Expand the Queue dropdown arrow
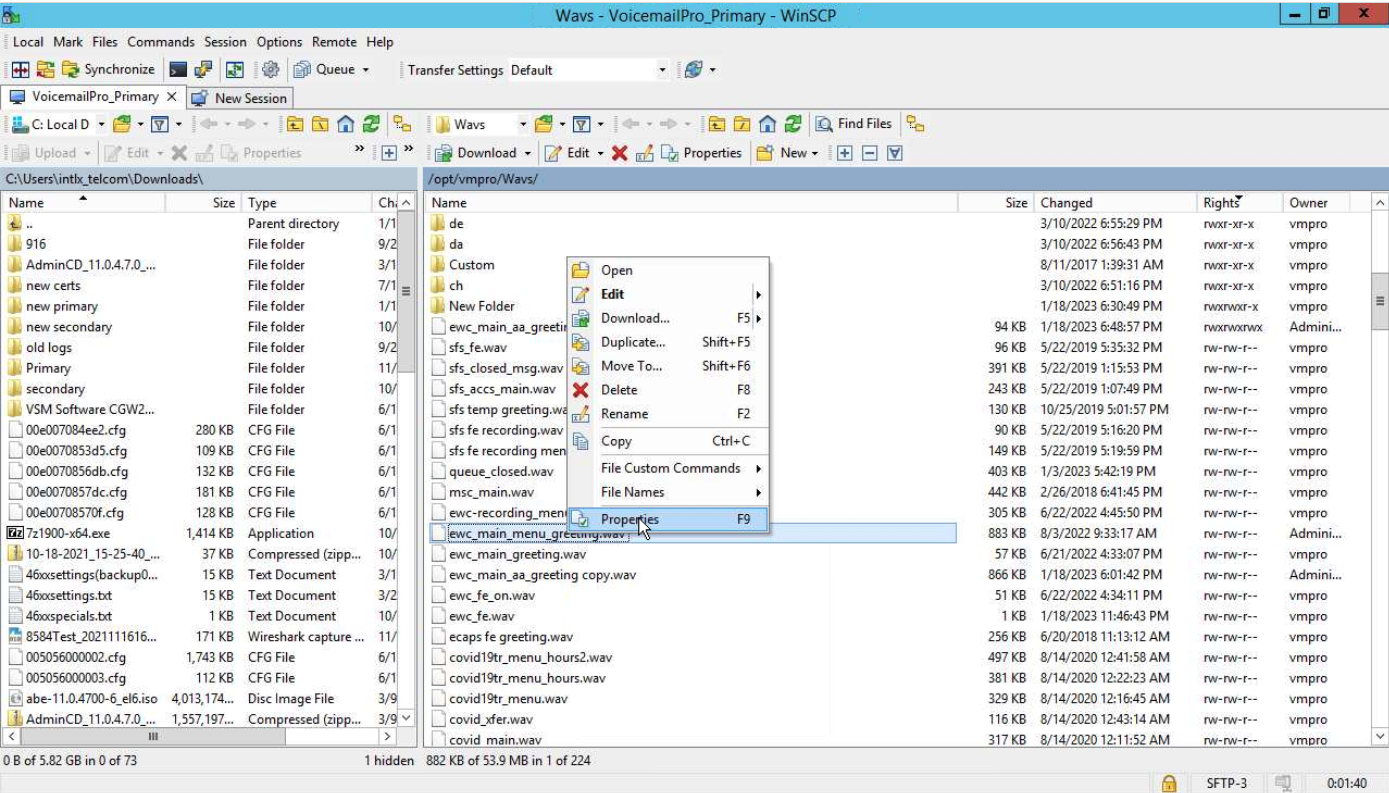The image size is (1389, 793). (366, 70)
